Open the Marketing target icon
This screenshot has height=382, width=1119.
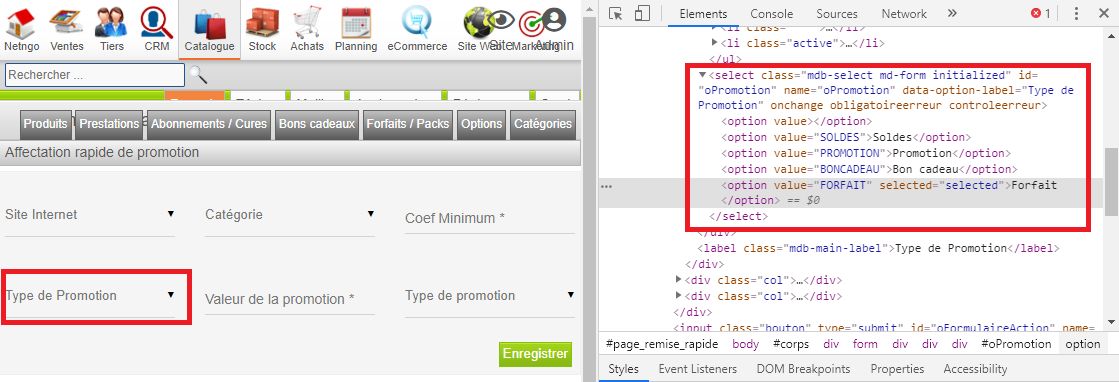[530, 24]
